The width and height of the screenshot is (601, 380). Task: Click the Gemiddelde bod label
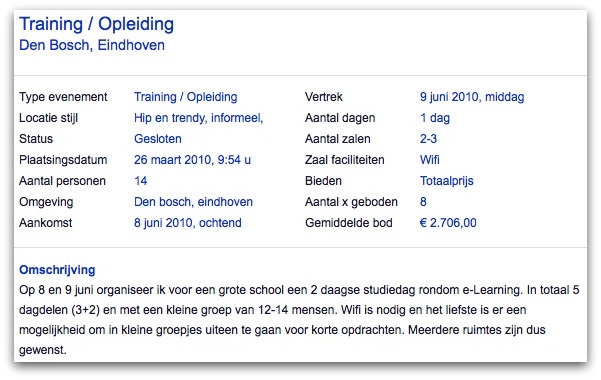348,223
